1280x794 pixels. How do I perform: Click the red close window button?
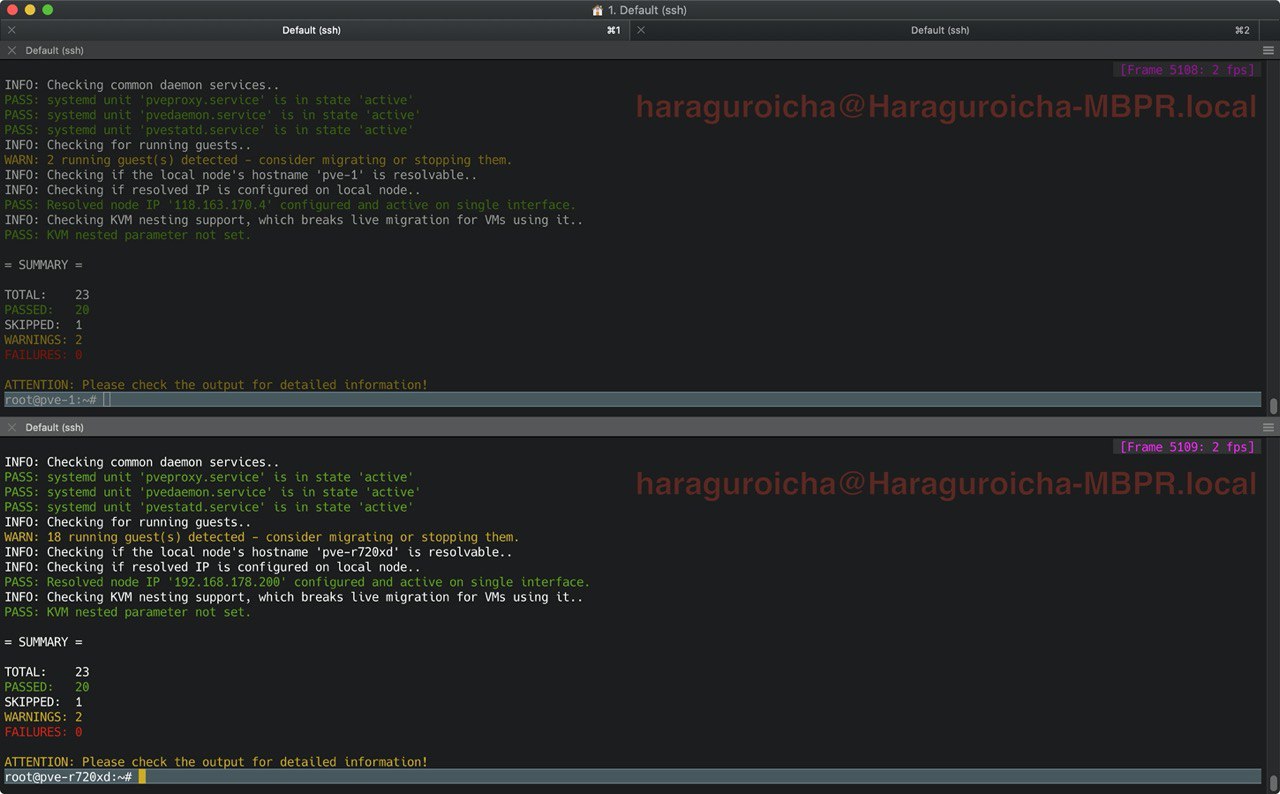tap(12, 10)
